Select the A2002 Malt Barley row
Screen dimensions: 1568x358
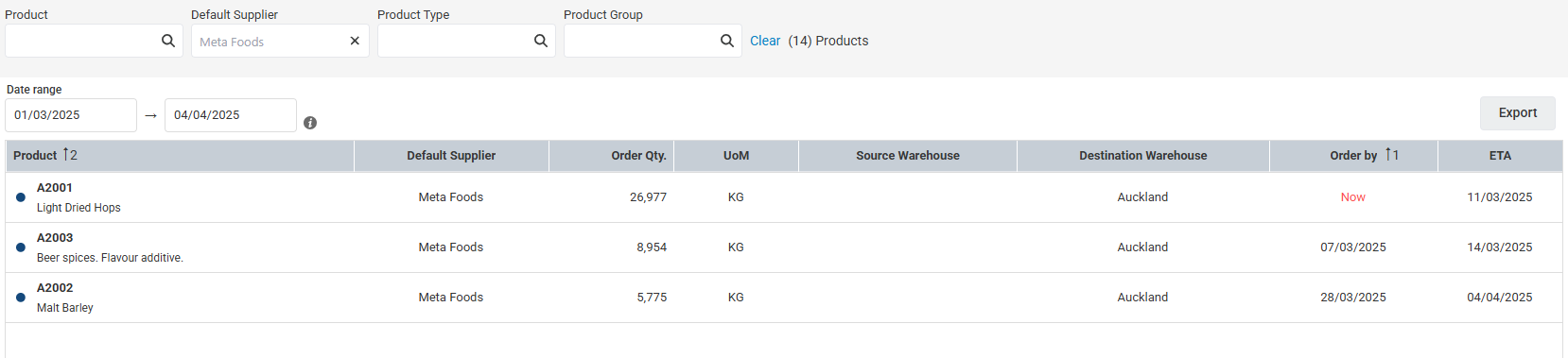click(784, 298)
